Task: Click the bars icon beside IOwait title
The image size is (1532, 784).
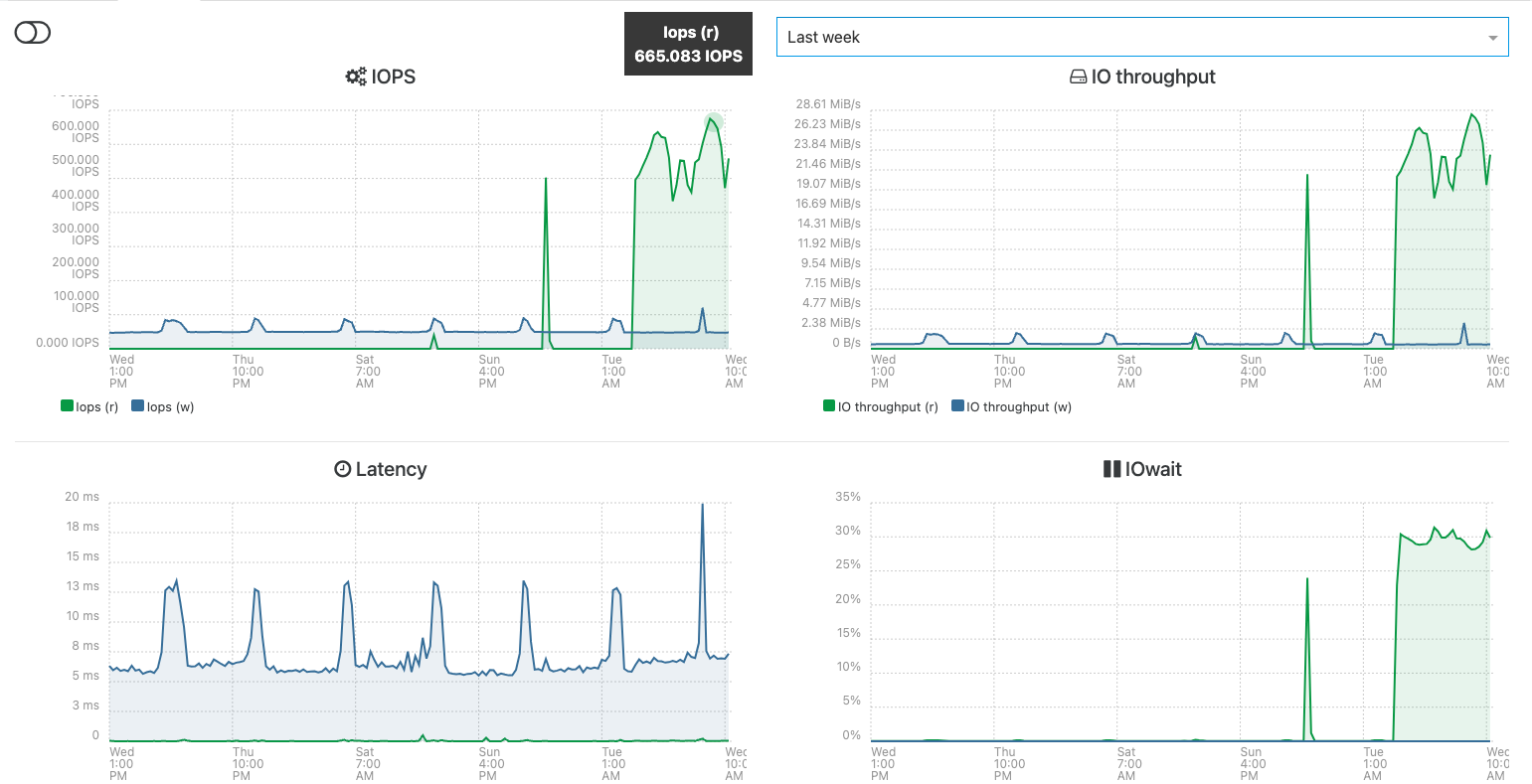Action: 1112,469
